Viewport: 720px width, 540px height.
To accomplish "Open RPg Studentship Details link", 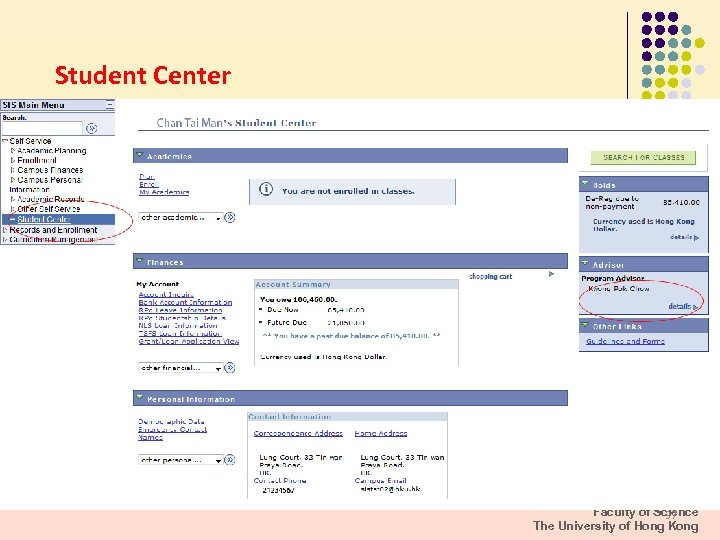I will 182,318.
